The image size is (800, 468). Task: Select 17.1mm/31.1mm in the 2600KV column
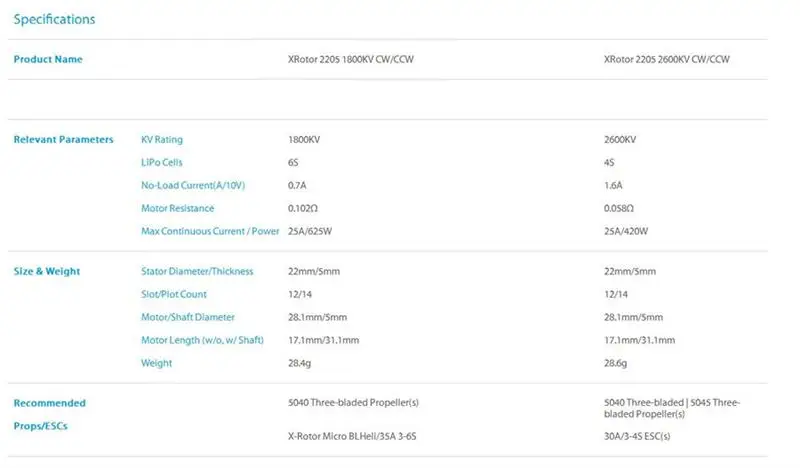(x=640, y=340)
